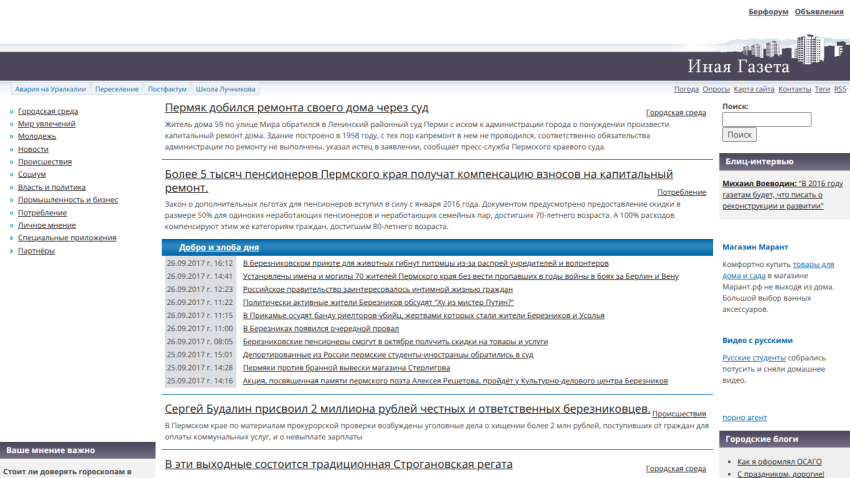Open Происшествия tag beside Будалин headline

coord(679,414)
